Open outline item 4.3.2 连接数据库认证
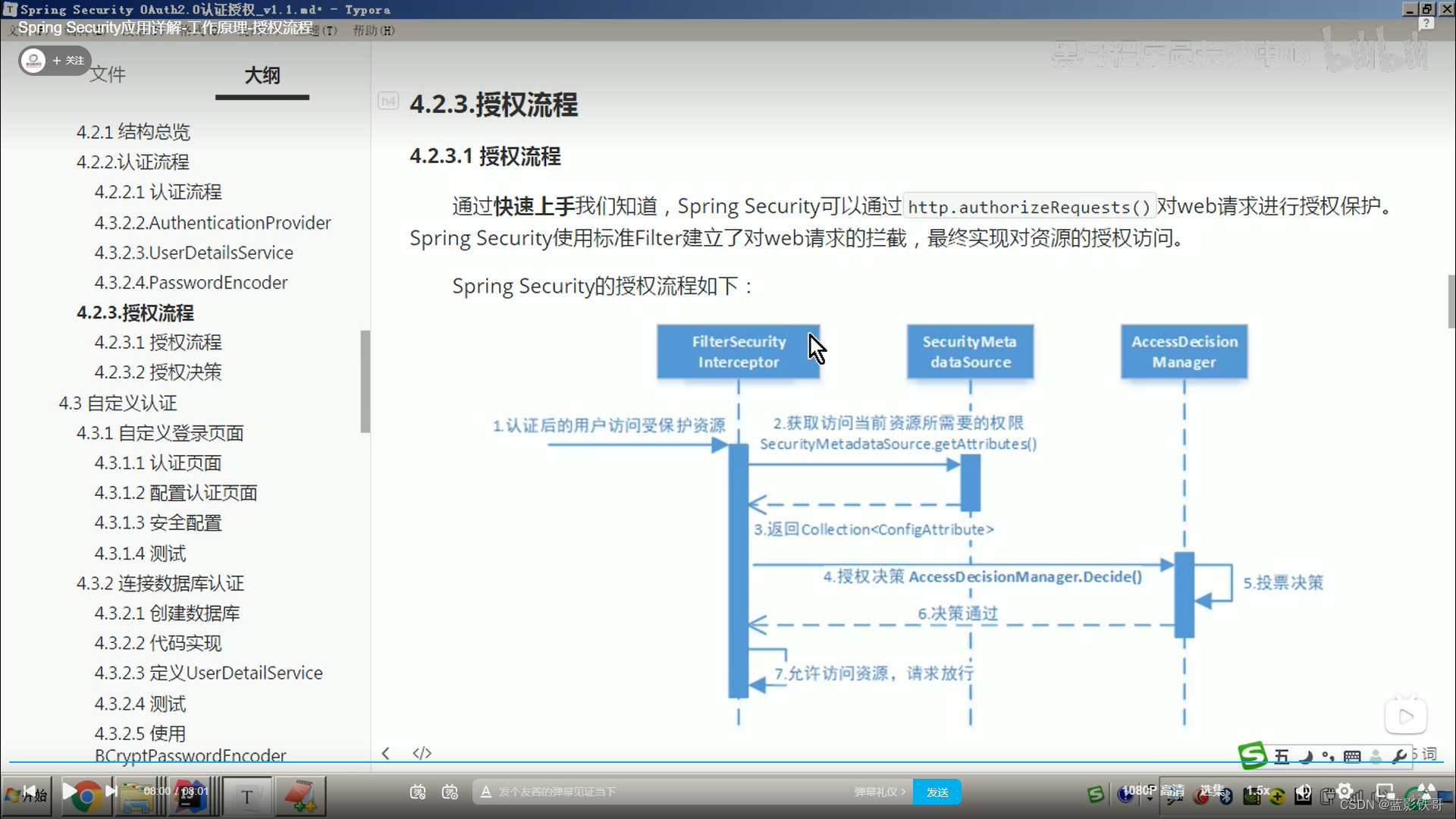The width and height of the screenshot is (1456, 819). coord(160,583)
